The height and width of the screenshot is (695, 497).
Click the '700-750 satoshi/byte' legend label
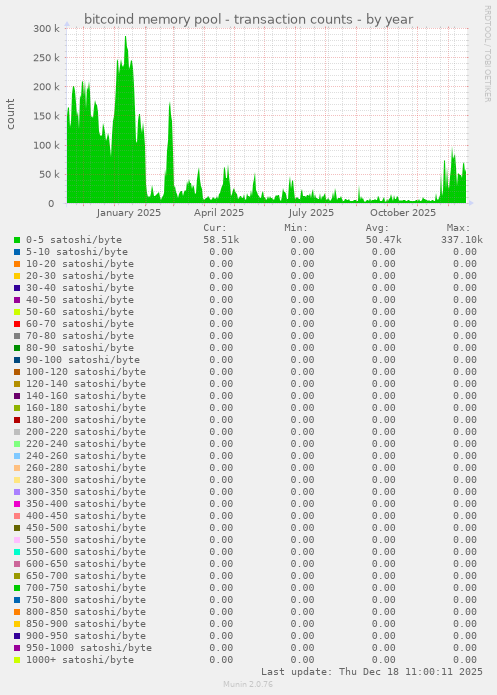[x=86, y=587]
